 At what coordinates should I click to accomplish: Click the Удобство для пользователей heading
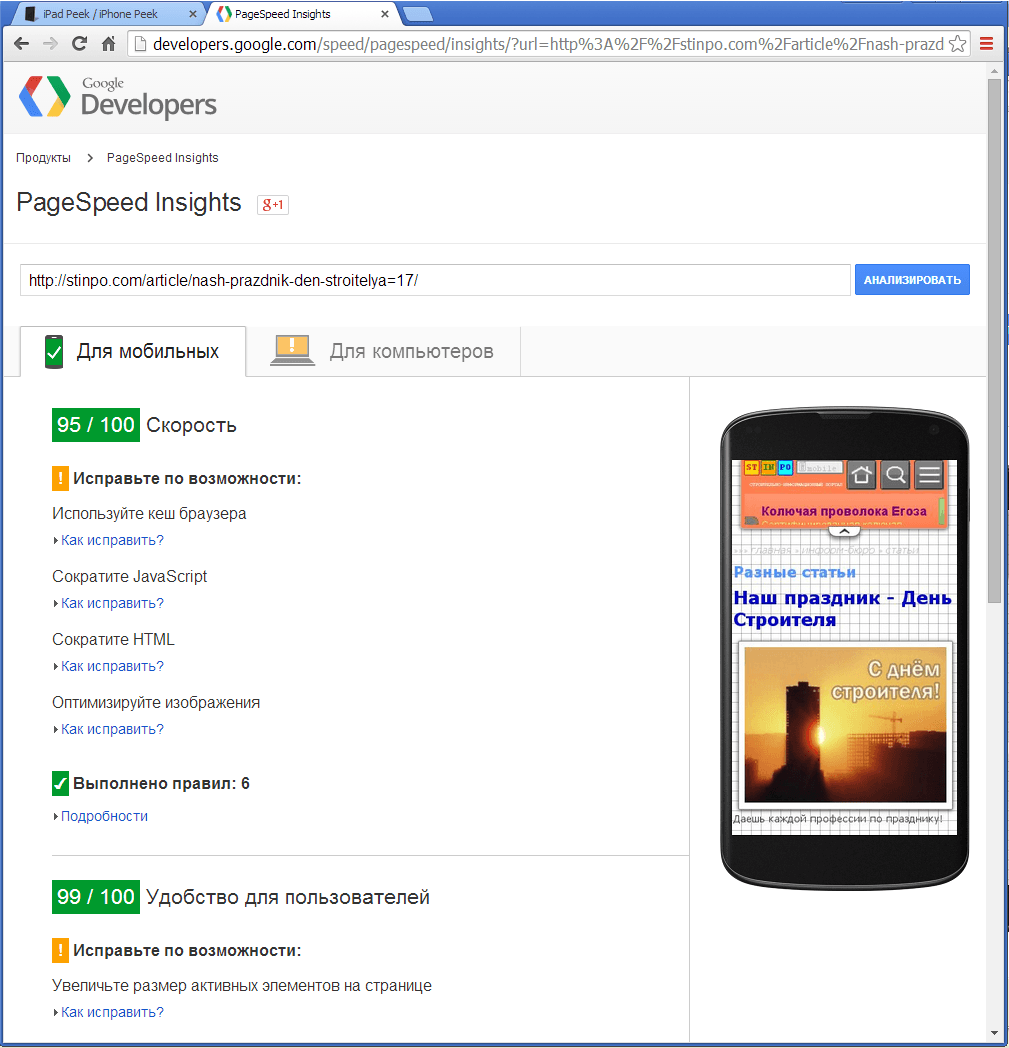pos(287,897)
